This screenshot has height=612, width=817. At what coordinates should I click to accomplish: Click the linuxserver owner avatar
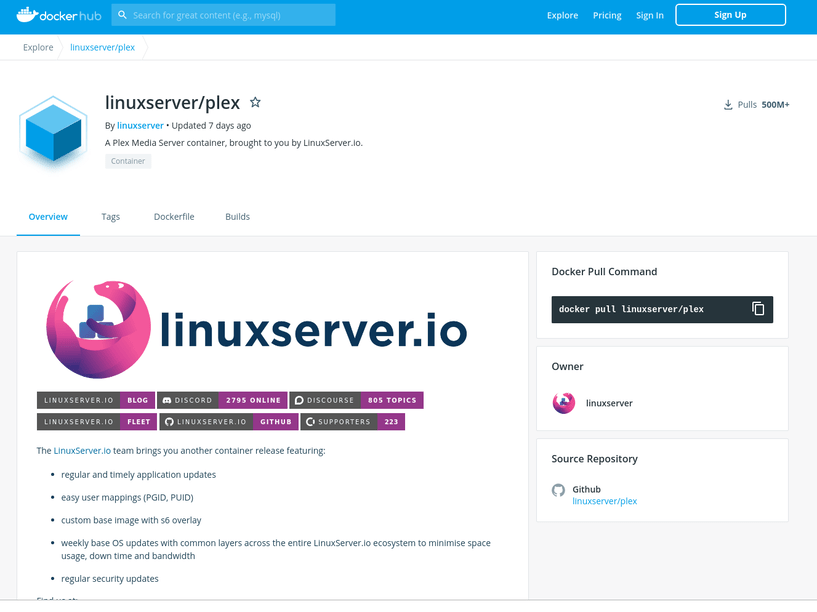564,403
